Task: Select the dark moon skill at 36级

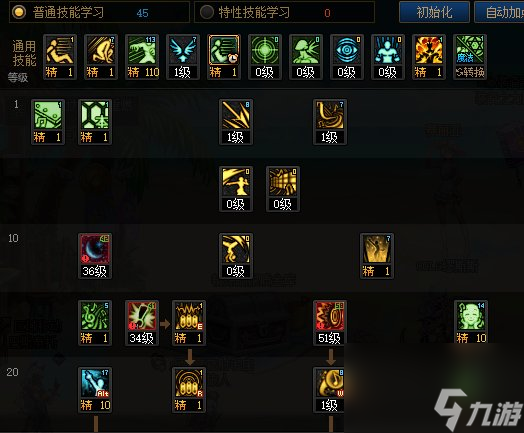Action: [95, 250]
